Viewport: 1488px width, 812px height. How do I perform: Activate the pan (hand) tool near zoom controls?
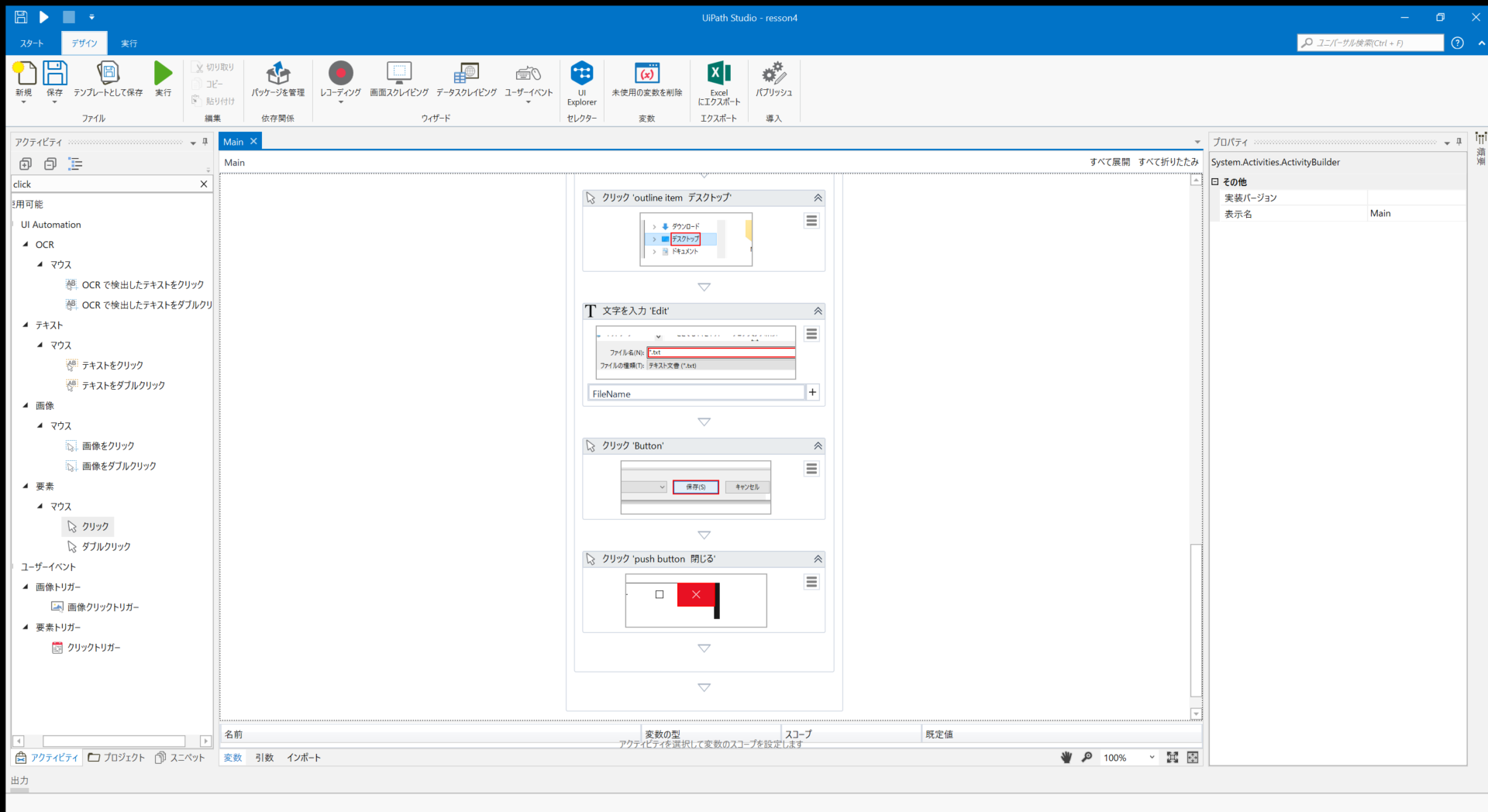1066,758
